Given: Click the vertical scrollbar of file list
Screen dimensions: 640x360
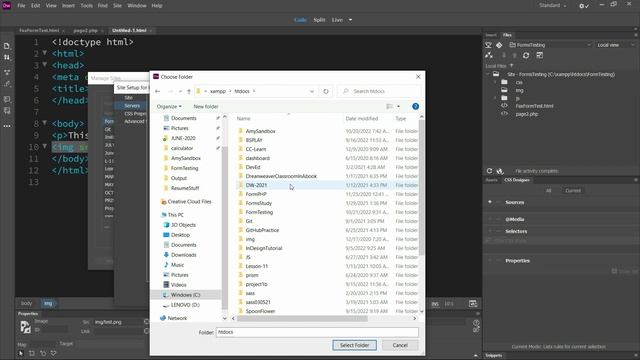Looking at the screenshot, I should (421, 188).
